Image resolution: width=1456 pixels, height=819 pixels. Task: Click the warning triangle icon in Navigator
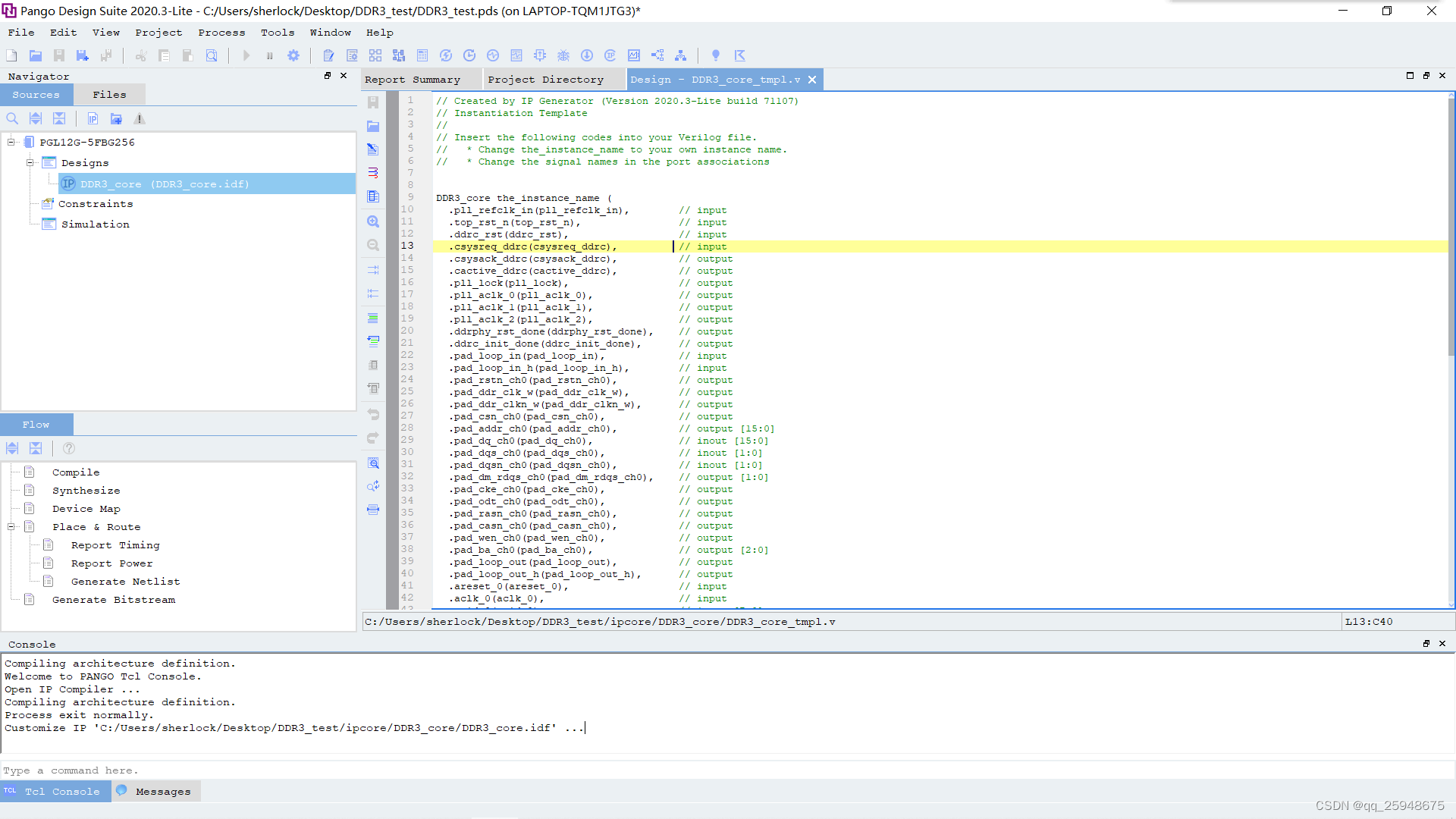(140, 119)
